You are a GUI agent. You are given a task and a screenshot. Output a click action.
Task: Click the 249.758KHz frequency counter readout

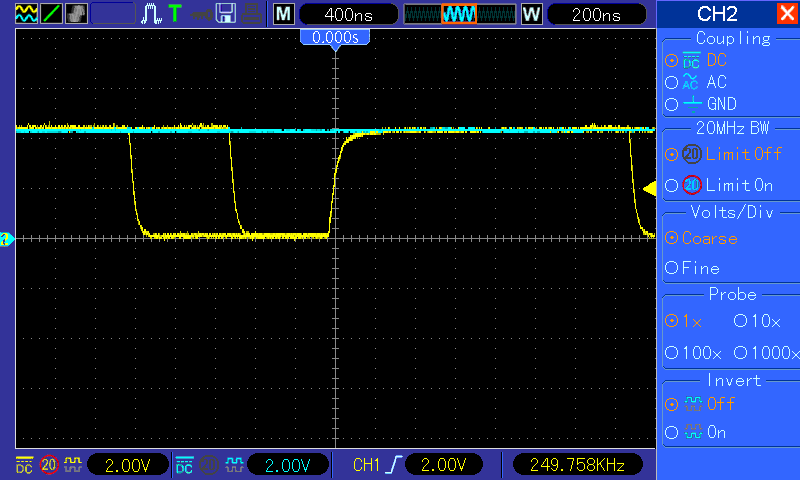coord(577,465)
